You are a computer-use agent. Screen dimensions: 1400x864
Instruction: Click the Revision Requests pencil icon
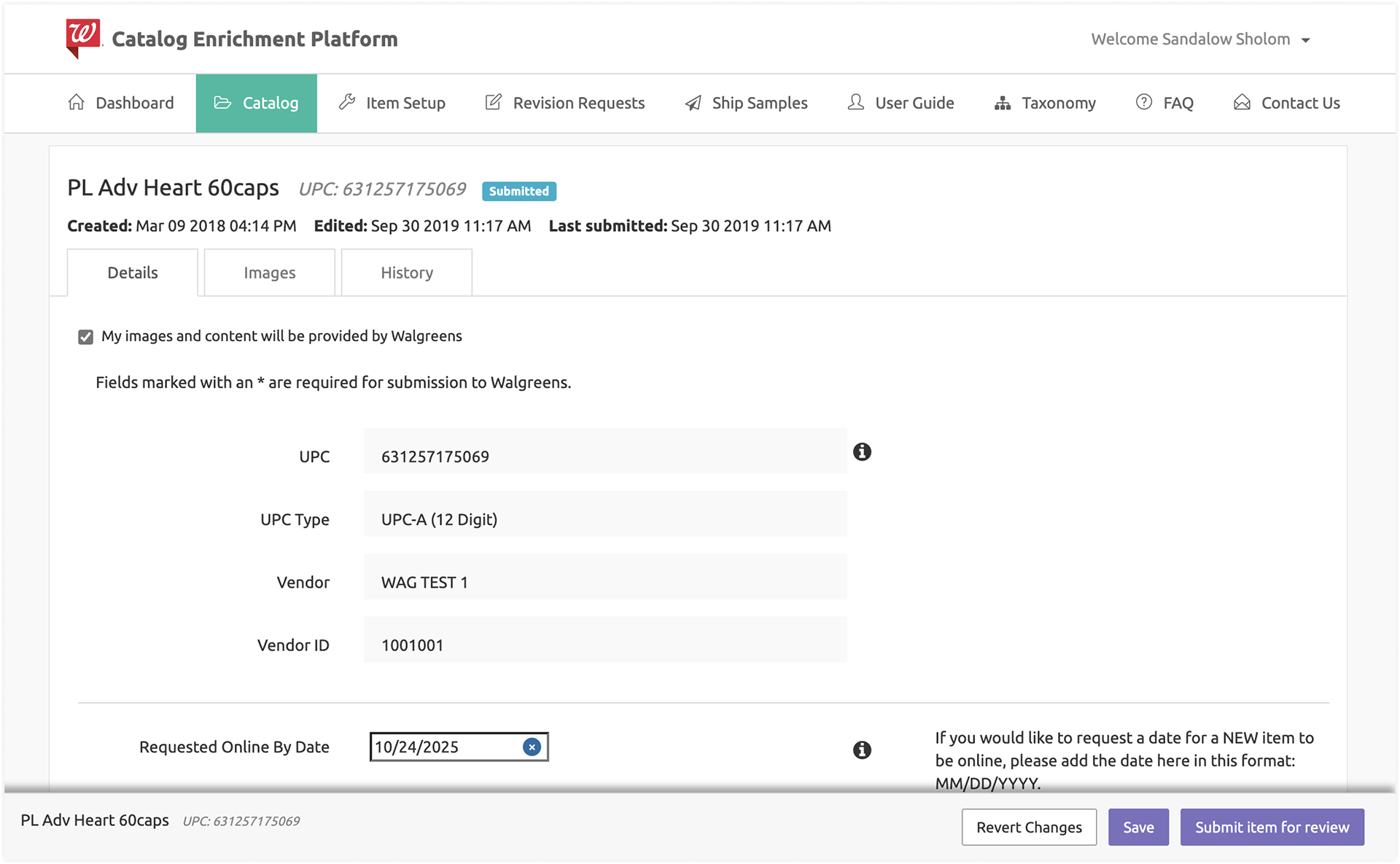point(494,103)
